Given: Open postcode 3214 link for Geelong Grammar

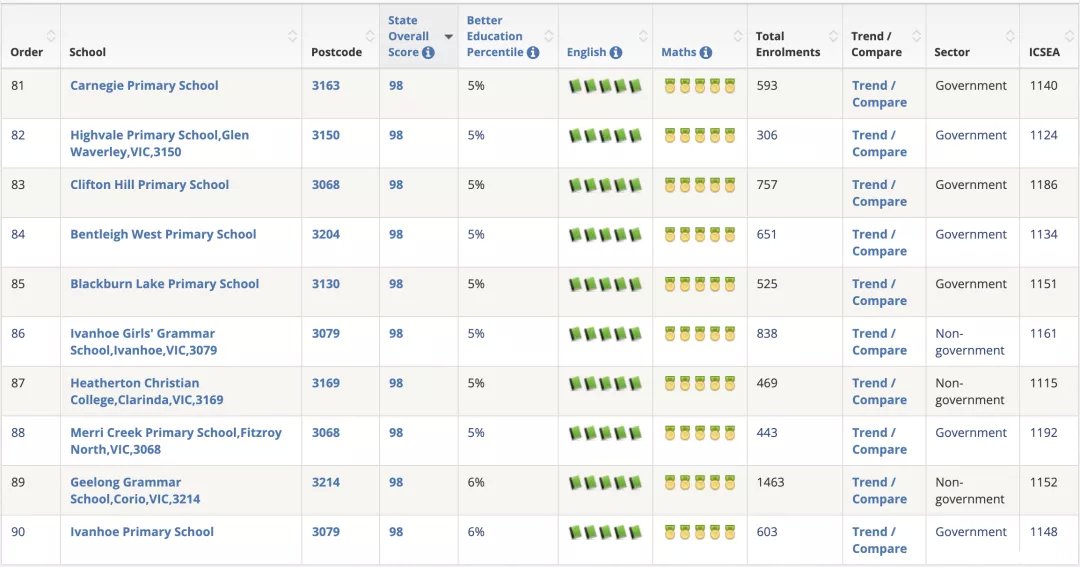Looking at the screenshot, I should coord(326,482).
